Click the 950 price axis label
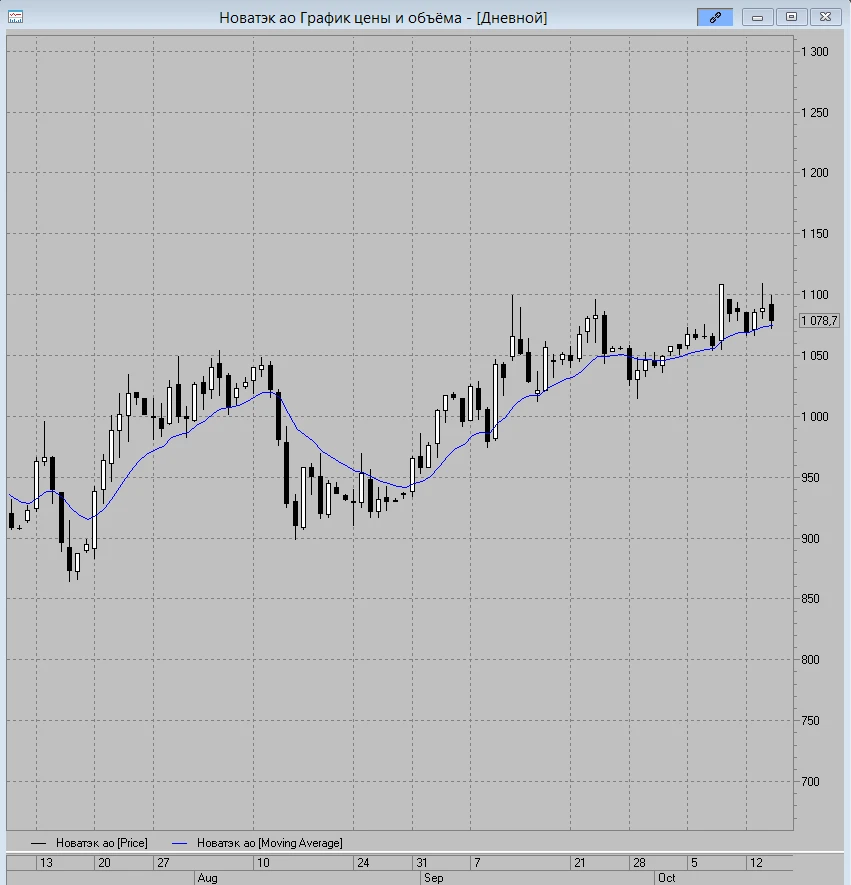The width and height of the screenshot is (851, 885). point(810,477)
